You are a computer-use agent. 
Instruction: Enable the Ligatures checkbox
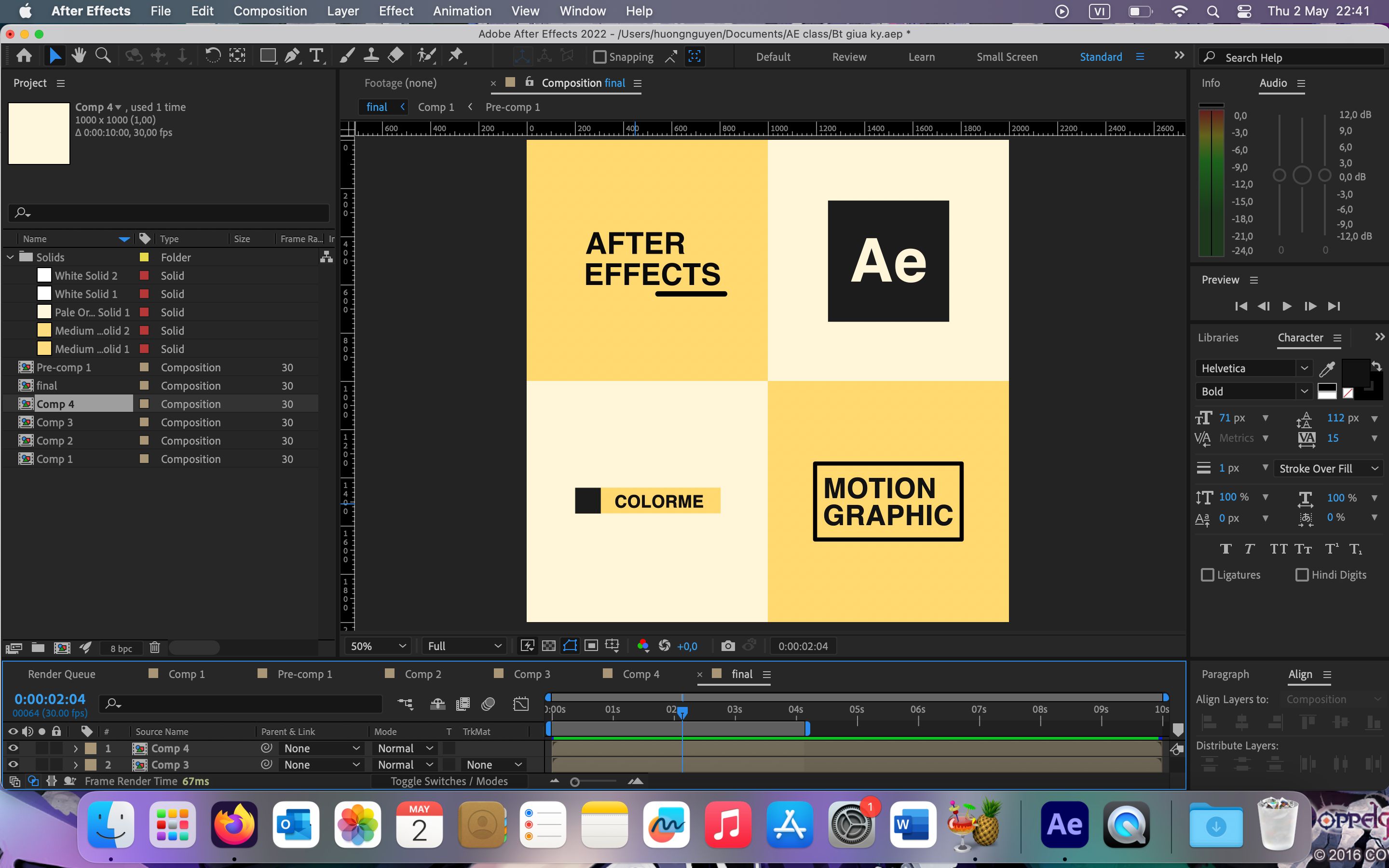(1208, 575)
